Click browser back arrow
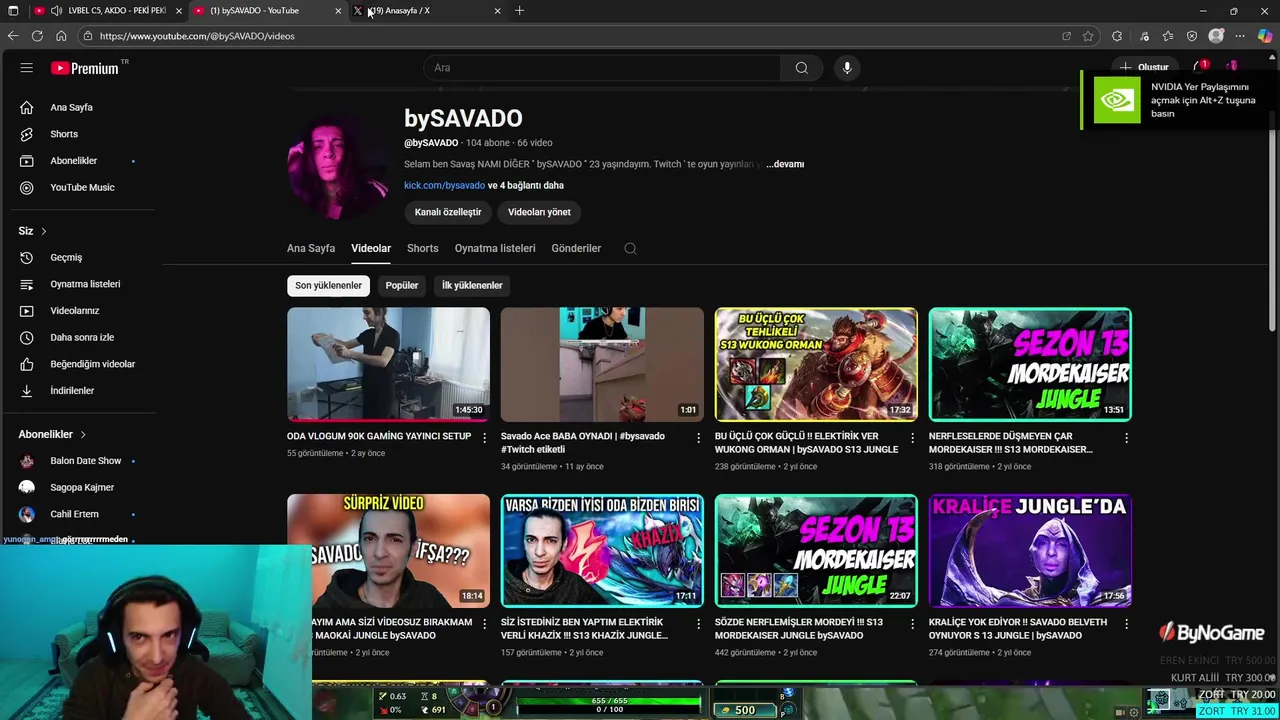The width and height of the screenshot is (1280, 720). click(x=13, y=36)
